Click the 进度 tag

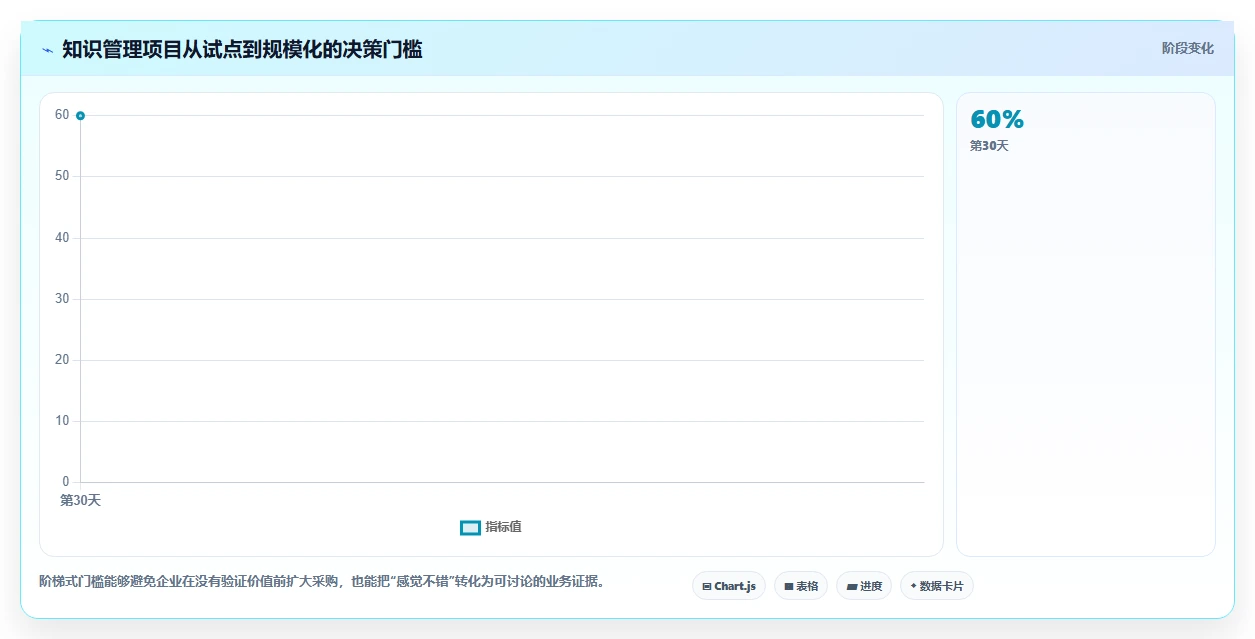[864, 586]
